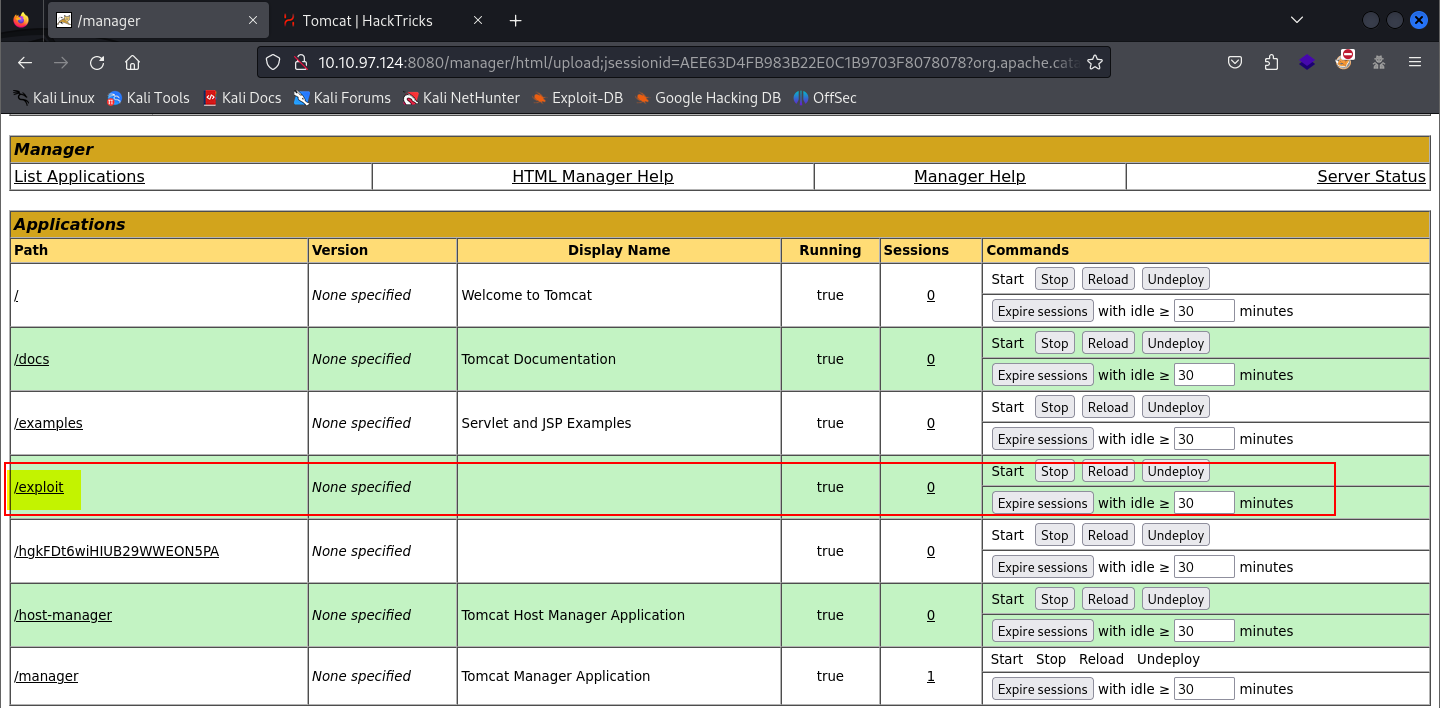Viewport: 1440px width, 708px height.
Task: Click the Reload page icon
Action: [97, 62]
